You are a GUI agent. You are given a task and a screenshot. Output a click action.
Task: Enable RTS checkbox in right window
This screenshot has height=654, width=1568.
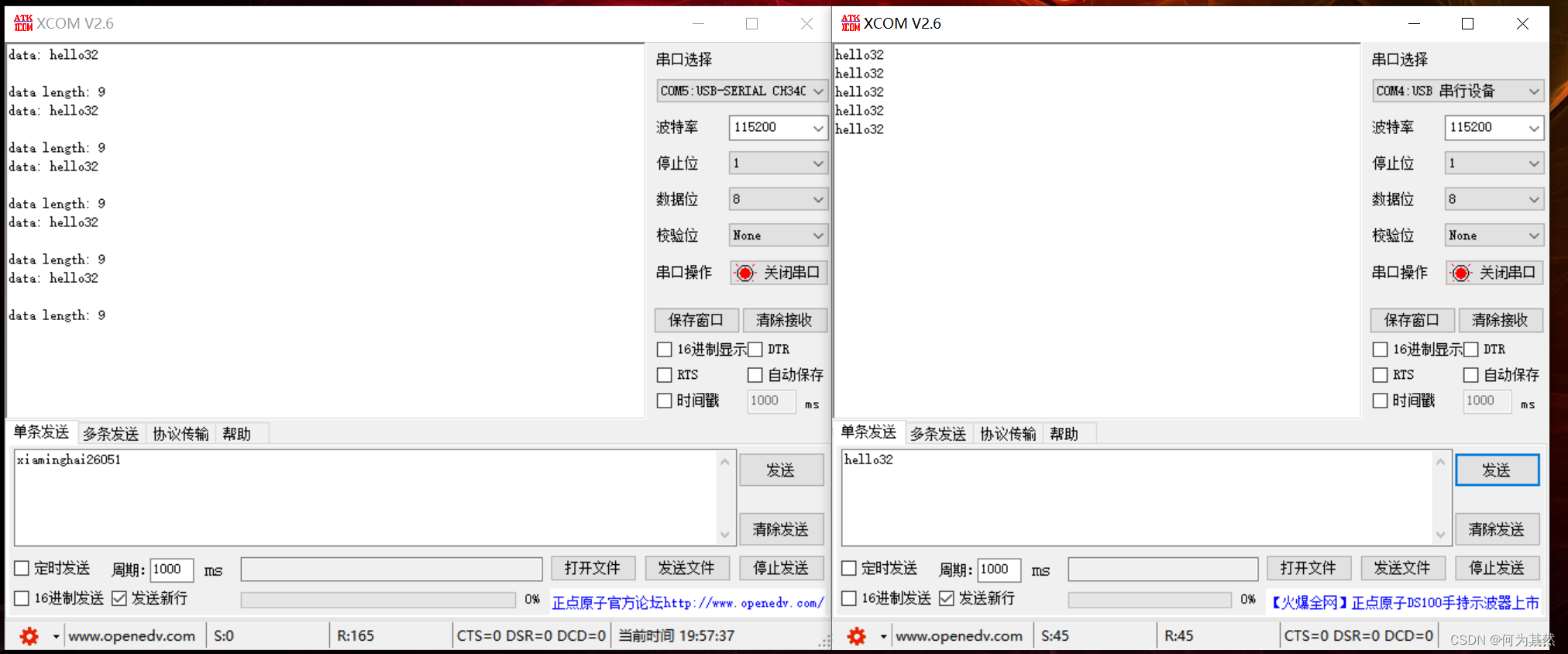point(1380,375)
